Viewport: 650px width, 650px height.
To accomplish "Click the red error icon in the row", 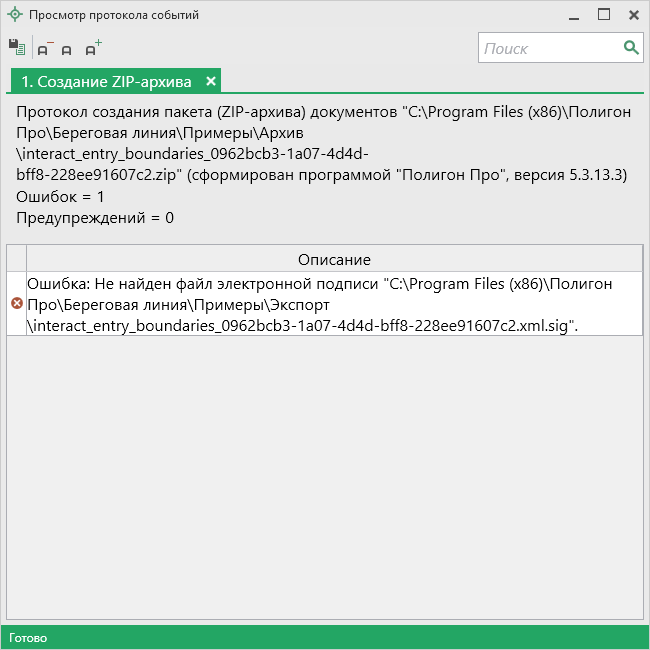I will 16,303.
